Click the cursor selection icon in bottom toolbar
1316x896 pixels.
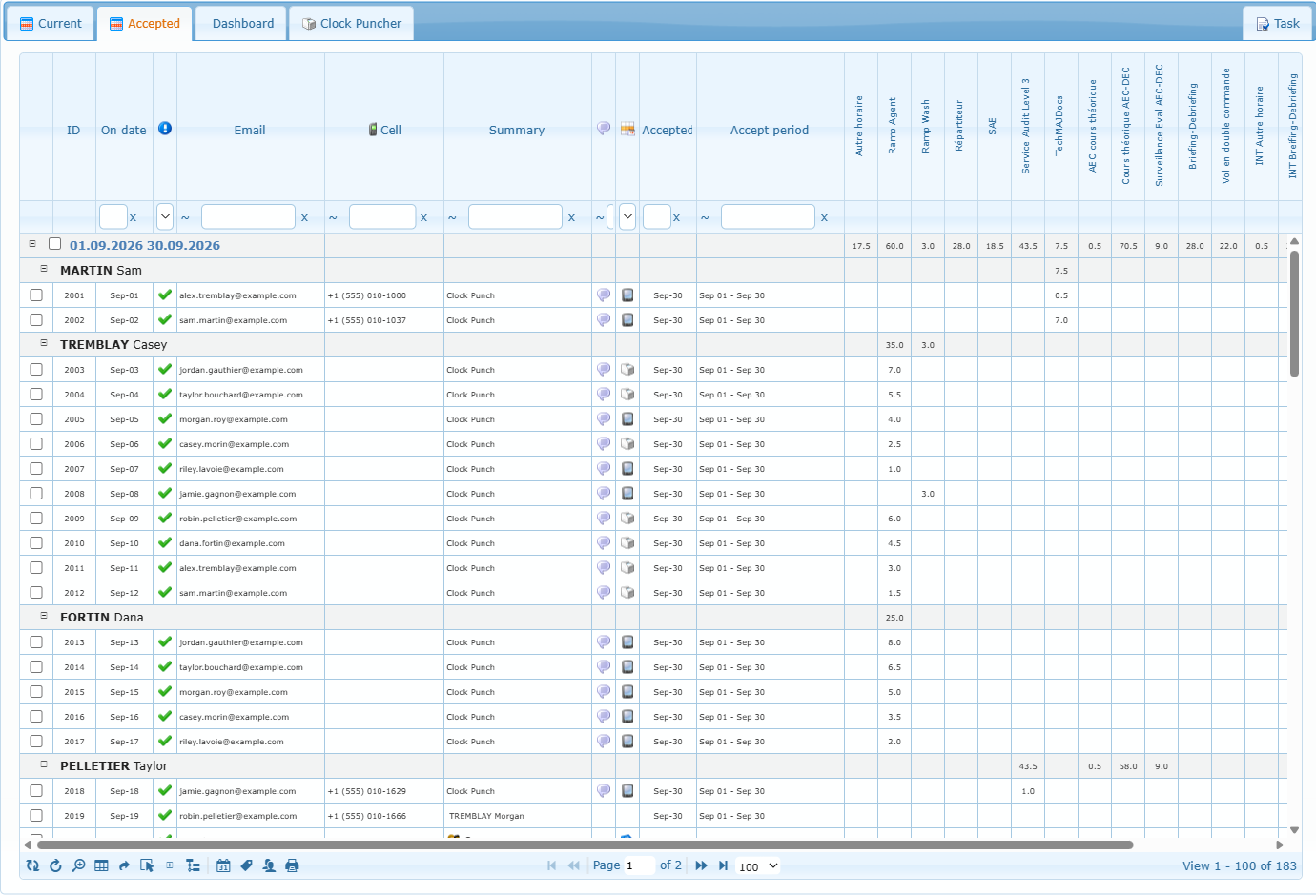coord(147,865)
